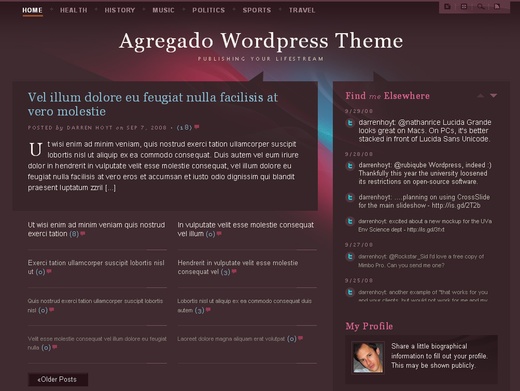
Task: Read more via the [...] link
Action: pos(110,188)
